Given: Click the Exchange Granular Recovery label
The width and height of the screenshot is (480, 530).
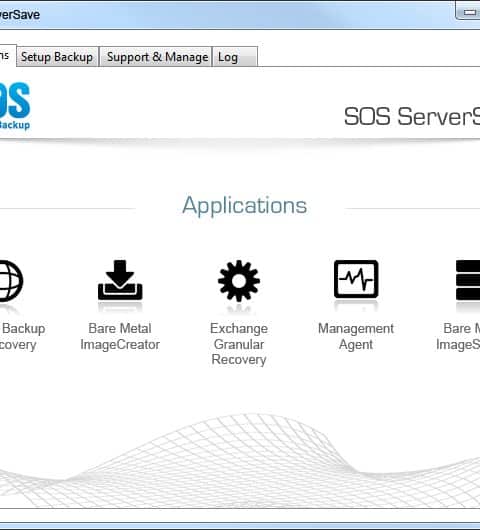Looking at the screenshot, I should (x=239, y=344).
